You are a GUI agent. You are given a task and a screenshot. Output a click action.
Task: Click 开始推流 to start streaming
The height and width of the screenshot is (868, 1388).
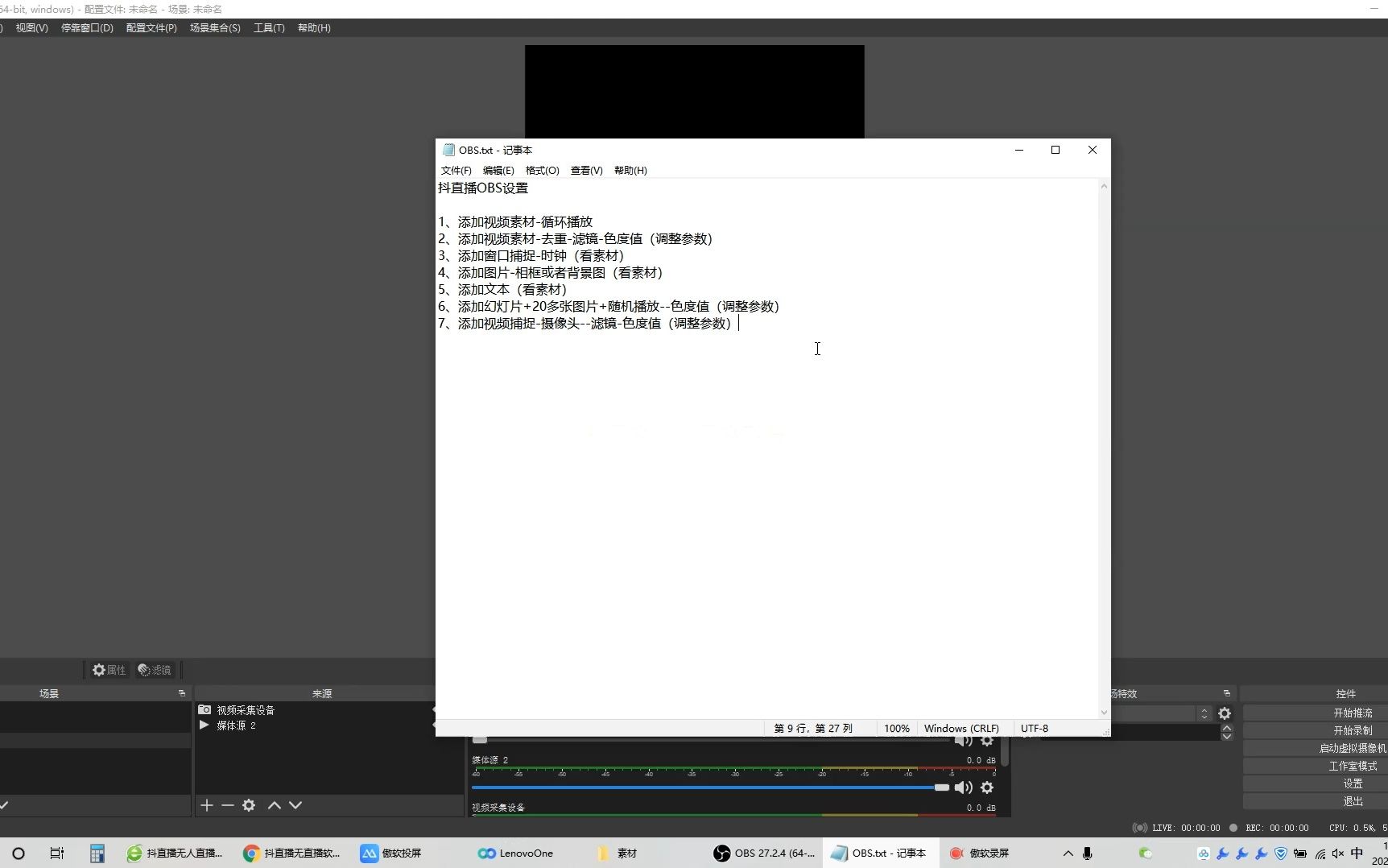(x=1316, y=713)
